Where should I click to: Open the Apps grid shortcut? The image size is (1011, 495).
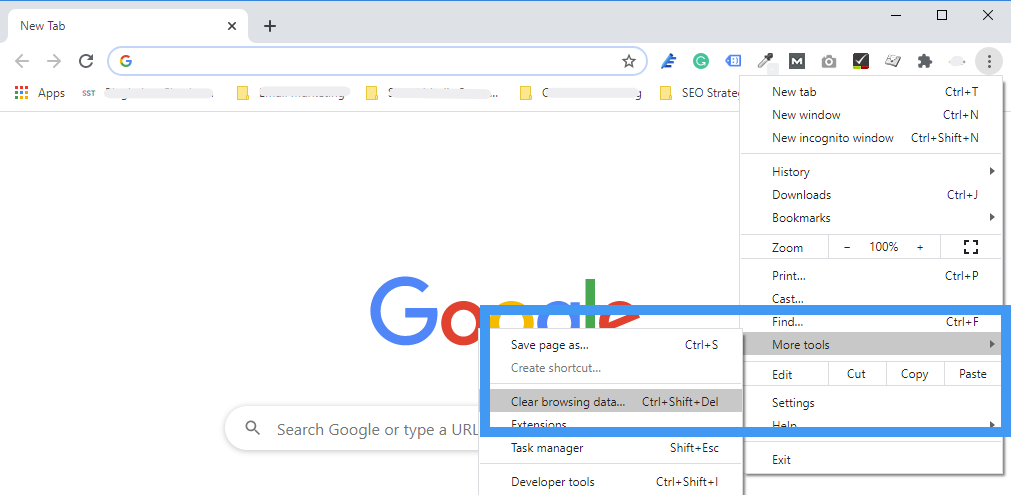(x=40, y=93)
